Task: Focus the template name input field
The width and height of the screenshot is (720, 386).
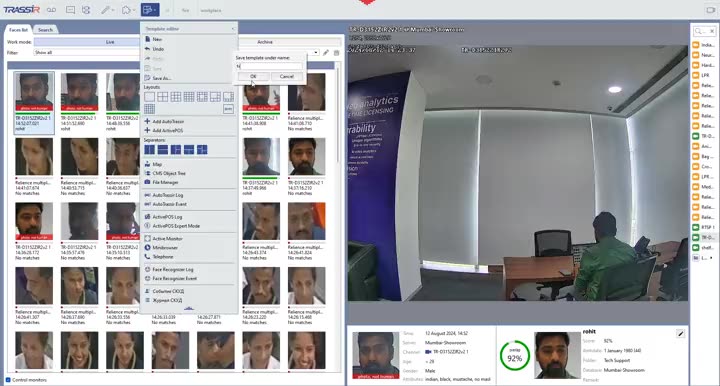Action: click(x=270, y=66)
